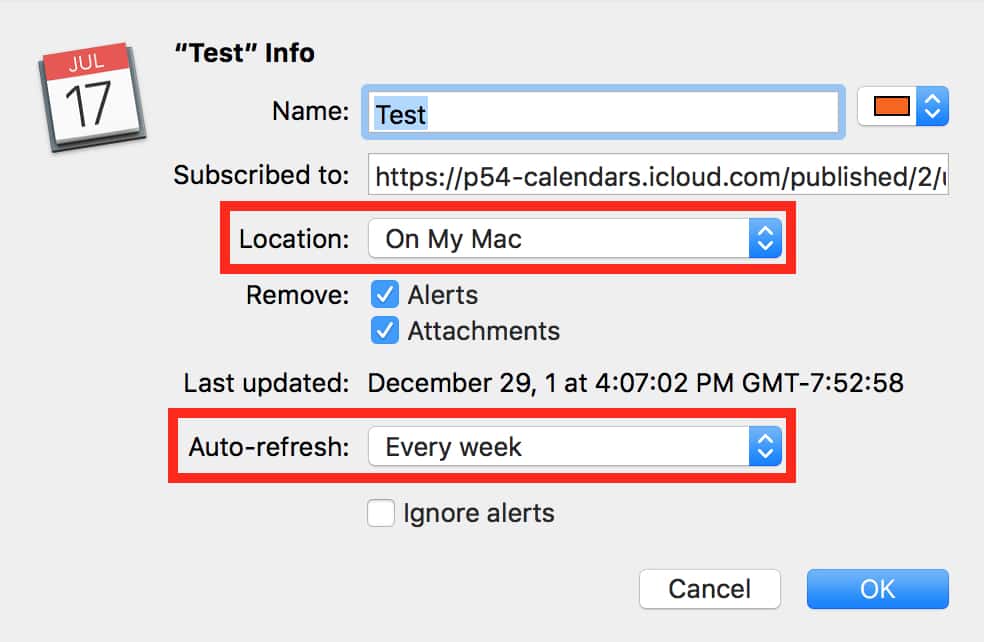Open the calendar color picker arrows
Viewport: 984px width, 642px height.
[x=932, y=108]
